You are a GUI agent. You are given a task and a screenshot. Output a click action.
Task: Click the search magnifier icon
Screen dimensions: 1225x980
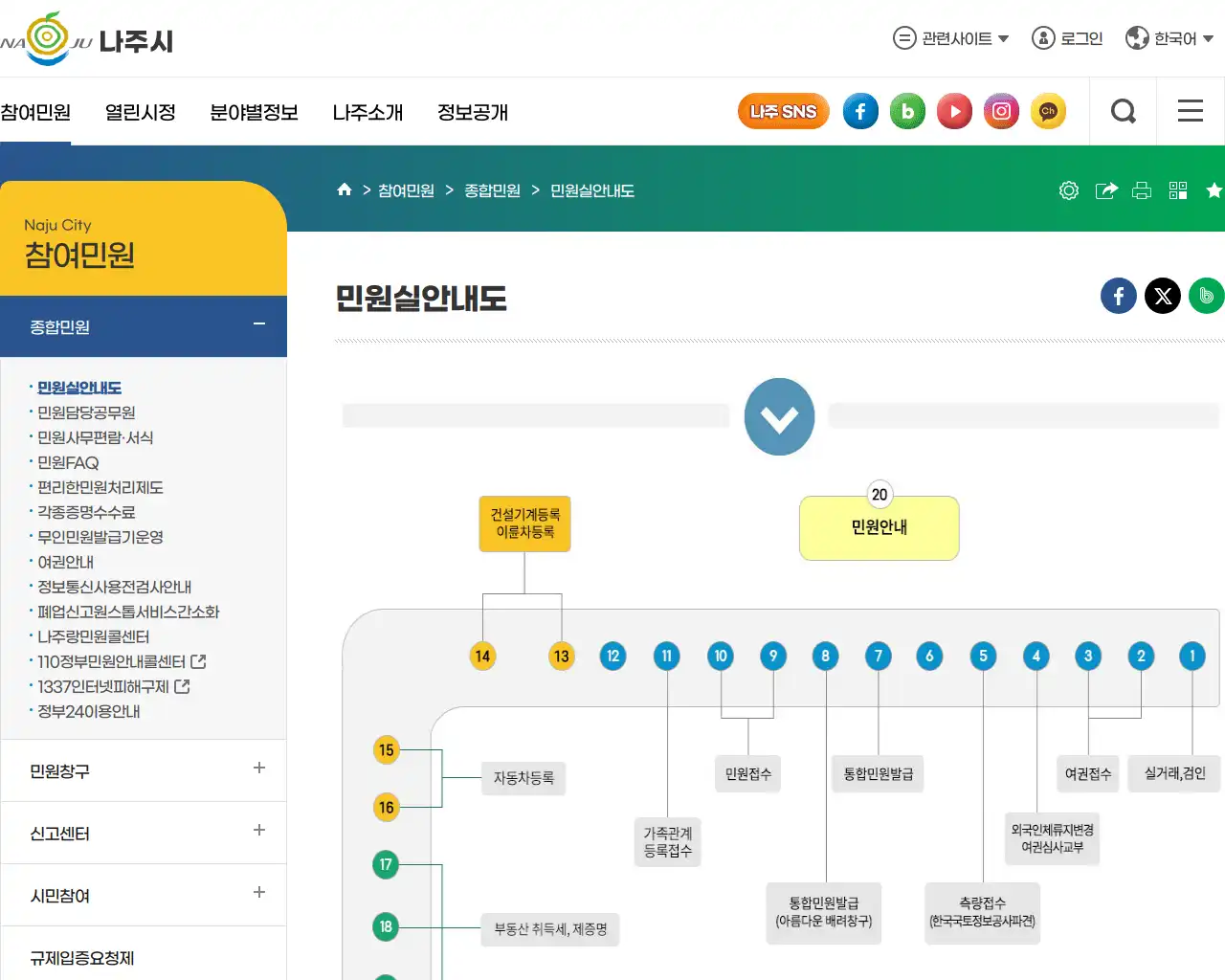1124,112
